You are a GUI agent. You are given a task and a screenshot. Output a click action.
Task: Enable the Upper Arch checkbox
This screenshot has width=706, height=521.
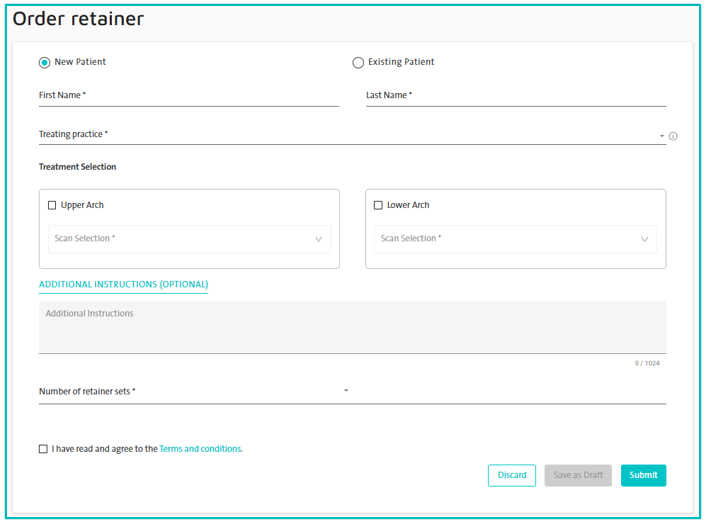pos(52,205)
